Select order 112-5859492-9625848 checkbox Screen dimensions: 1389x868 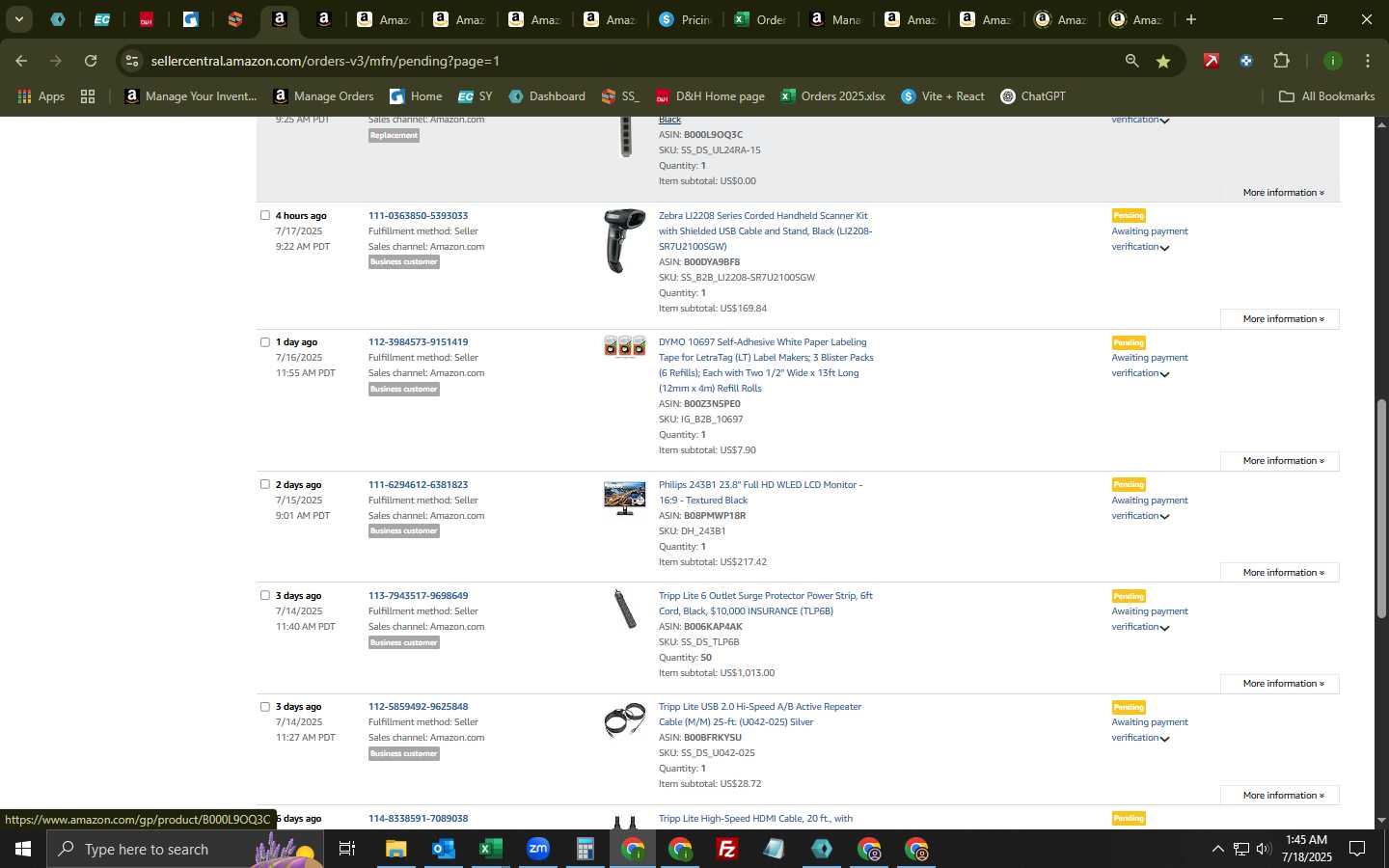point(265,706)
